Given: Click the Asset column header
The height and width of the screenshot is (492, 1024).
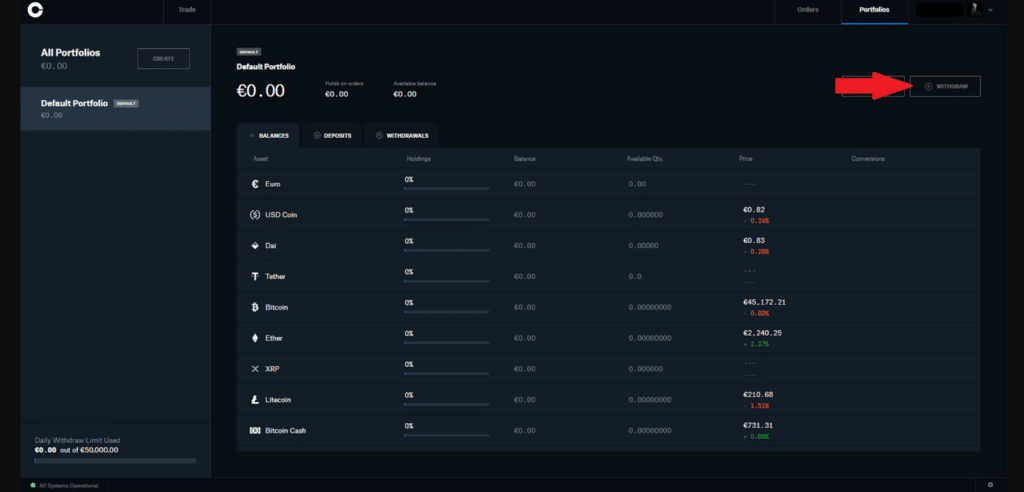Looking at the screenshot, I should click(x=260, y=159).
